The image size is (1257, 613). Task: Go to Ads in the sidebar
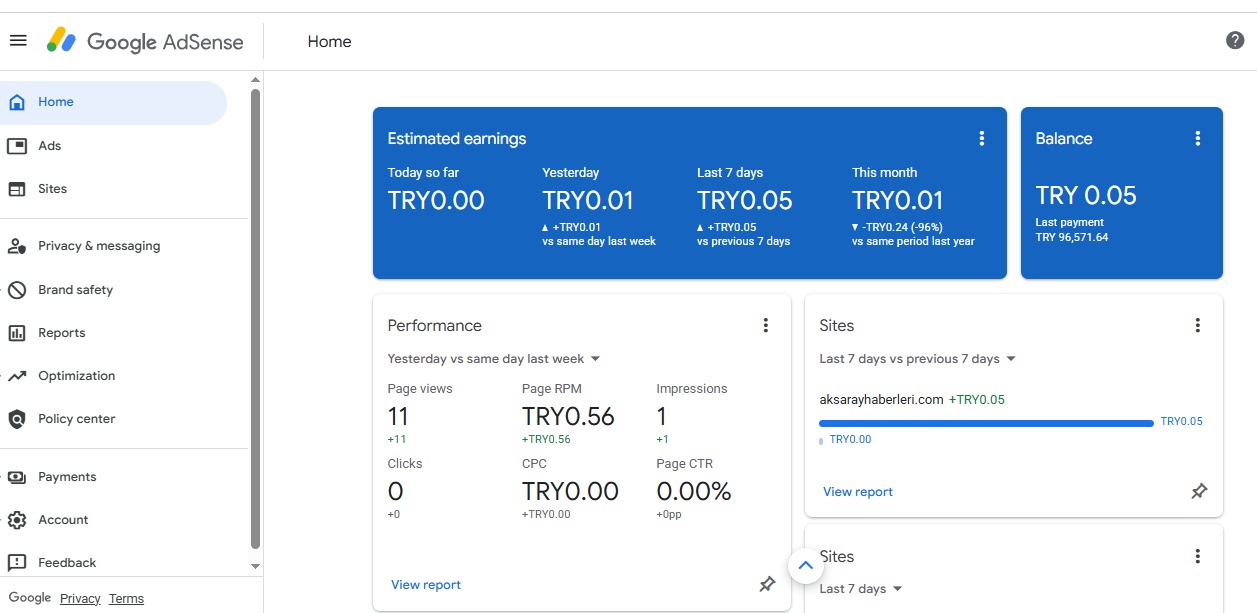50,146
